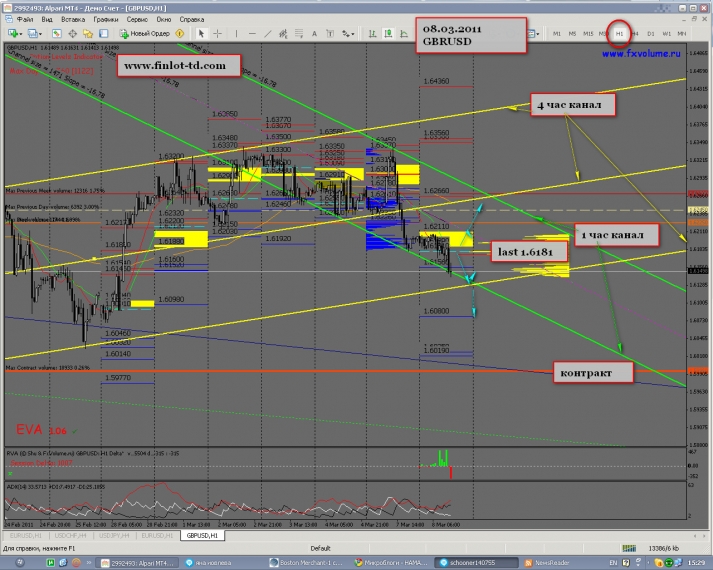Switch to bar chart display icon

[372, 34]
